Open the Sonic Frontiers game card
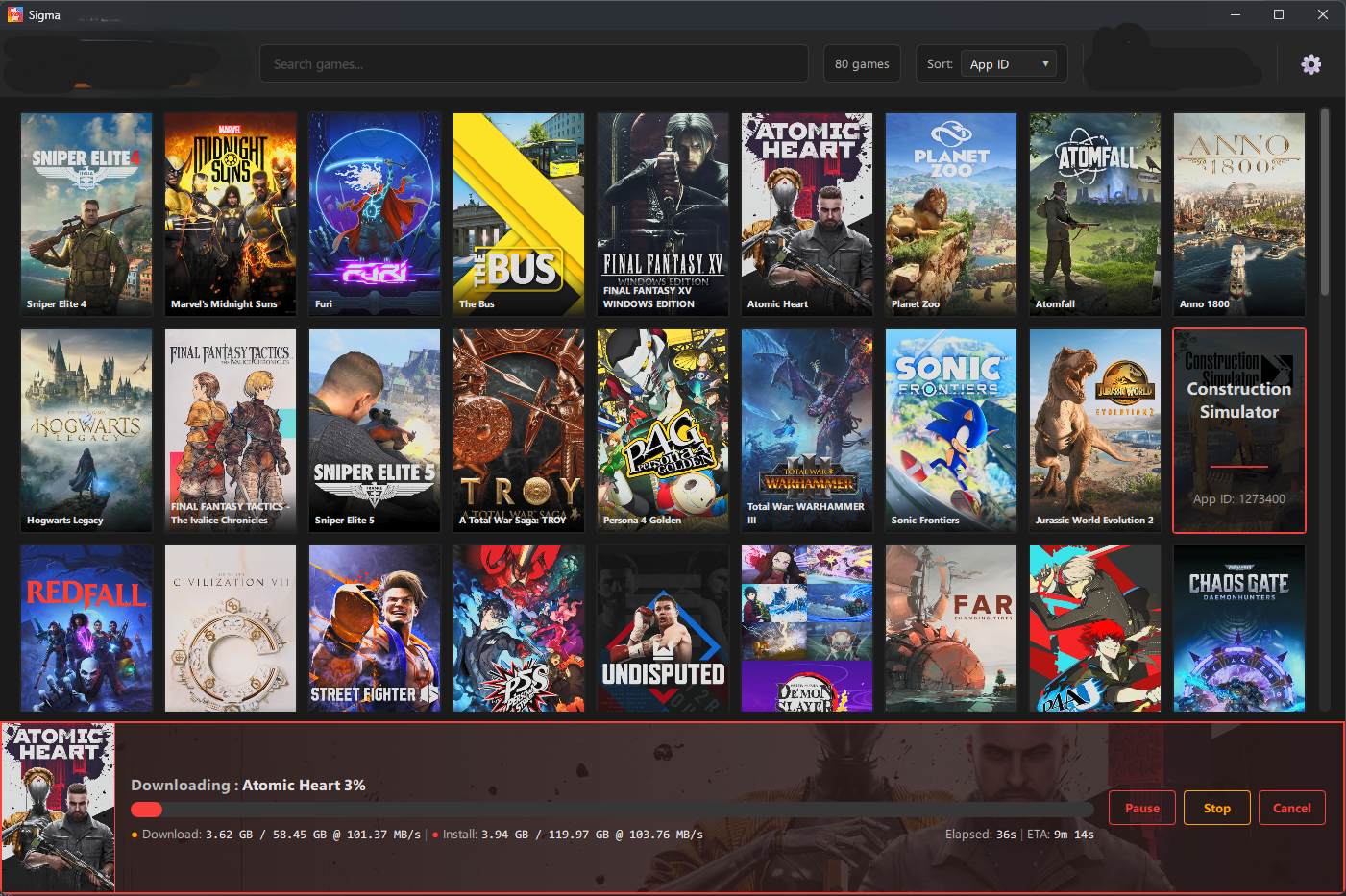Image resolution: width=1346 pixels, height=896 pixels. (951, 430)
